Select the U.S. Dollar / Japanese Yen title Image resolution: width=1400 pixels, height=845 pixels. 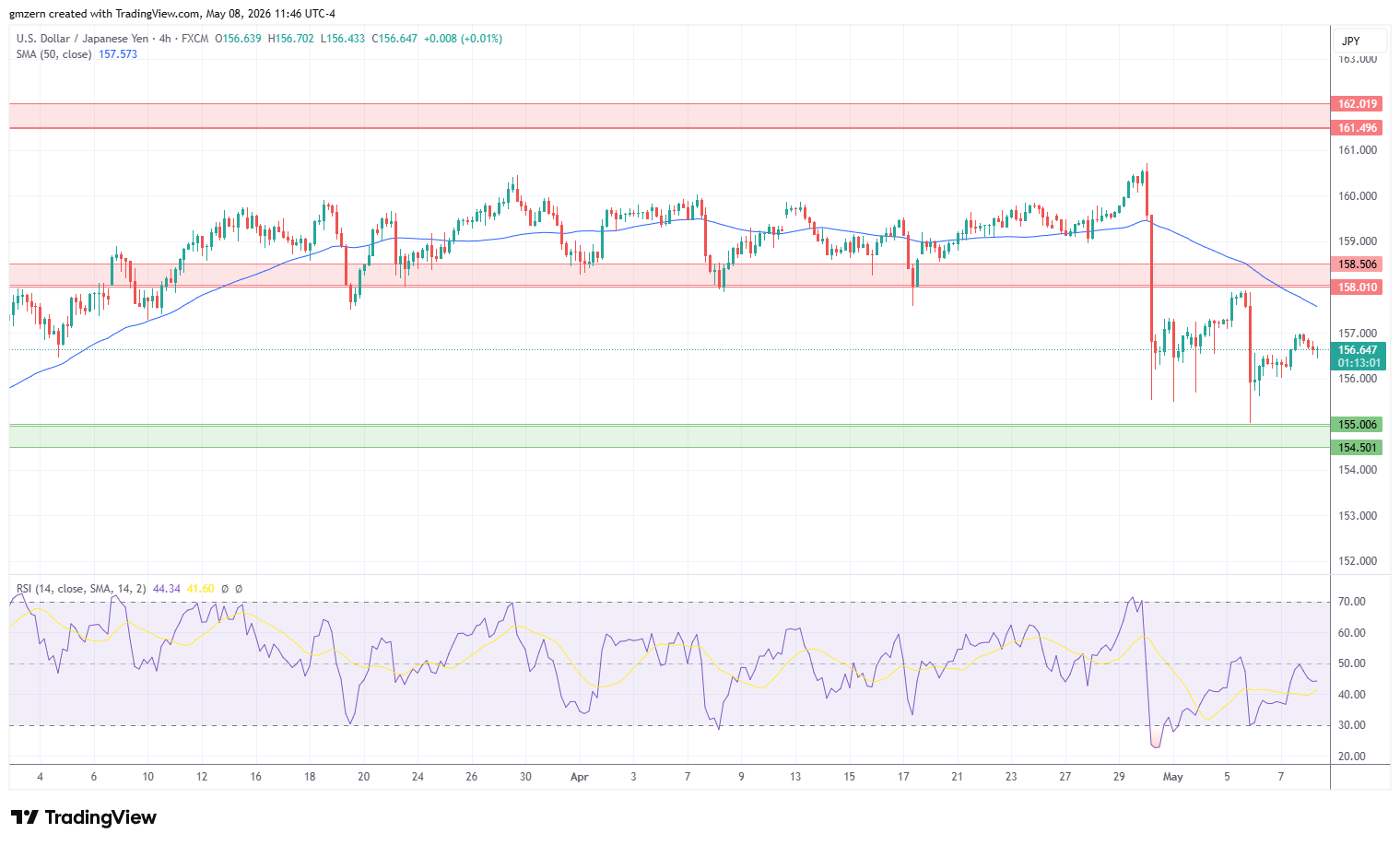(82, 39)
